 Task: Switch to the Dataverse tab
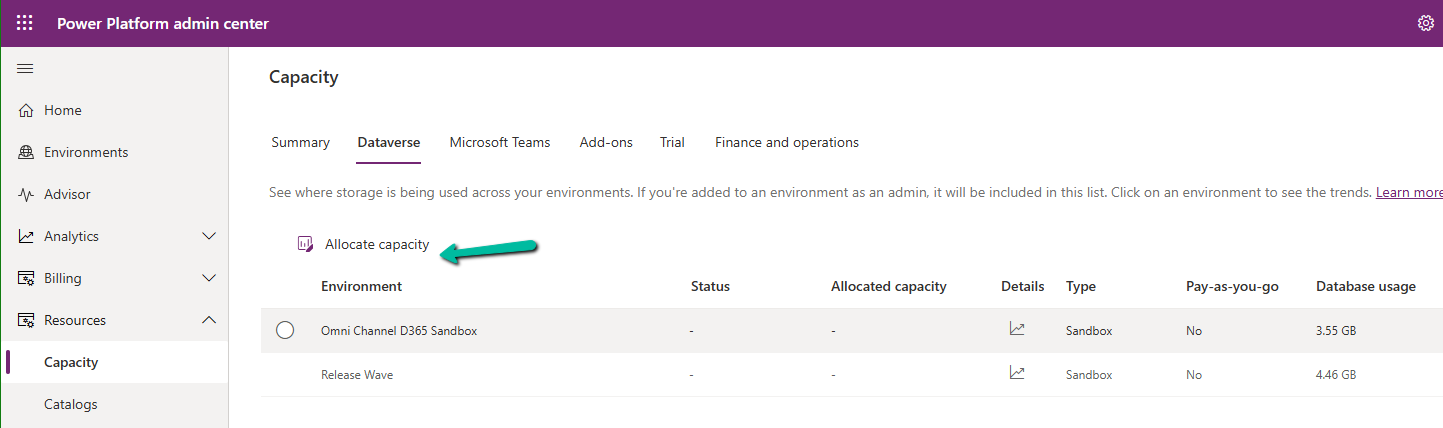[389, 142]
